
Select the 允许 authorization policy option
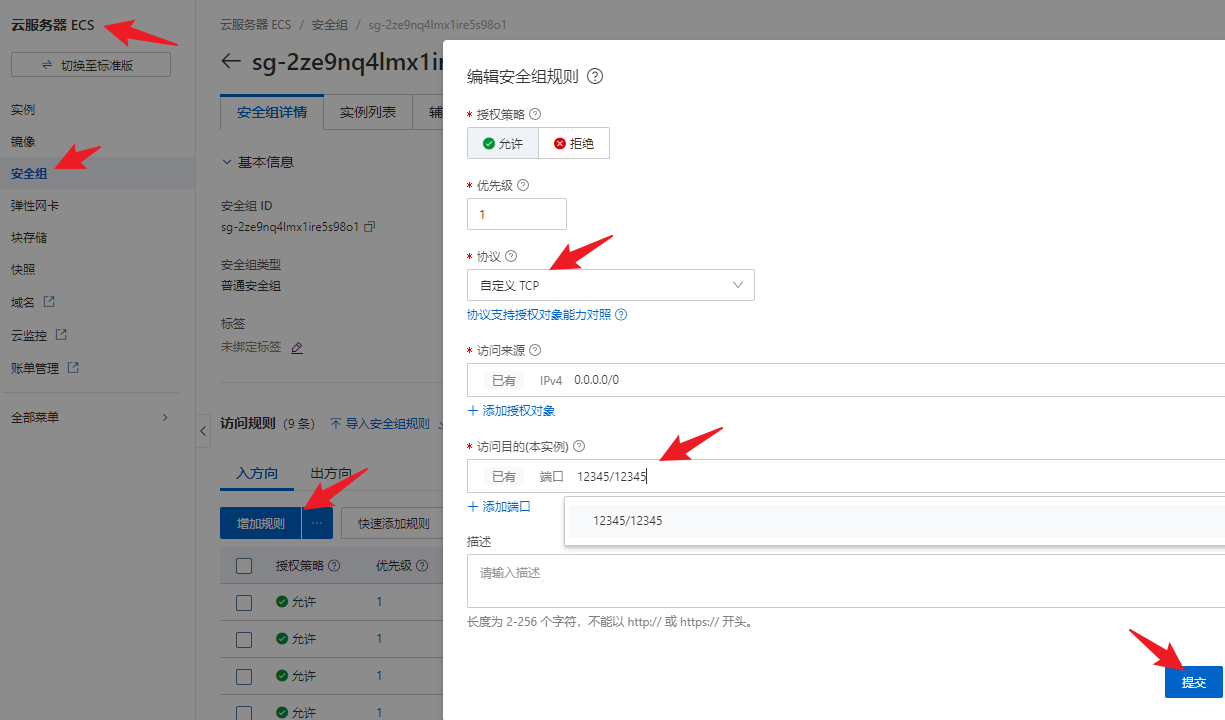click(x=503, y=143)
